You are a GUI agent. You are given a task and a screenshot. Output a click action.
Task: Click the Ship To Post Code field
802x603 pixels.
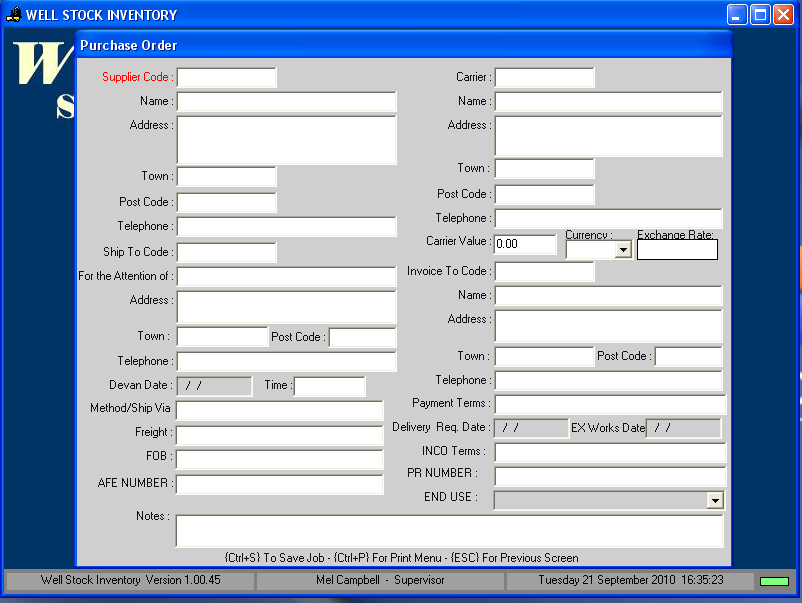pos(363,338)
